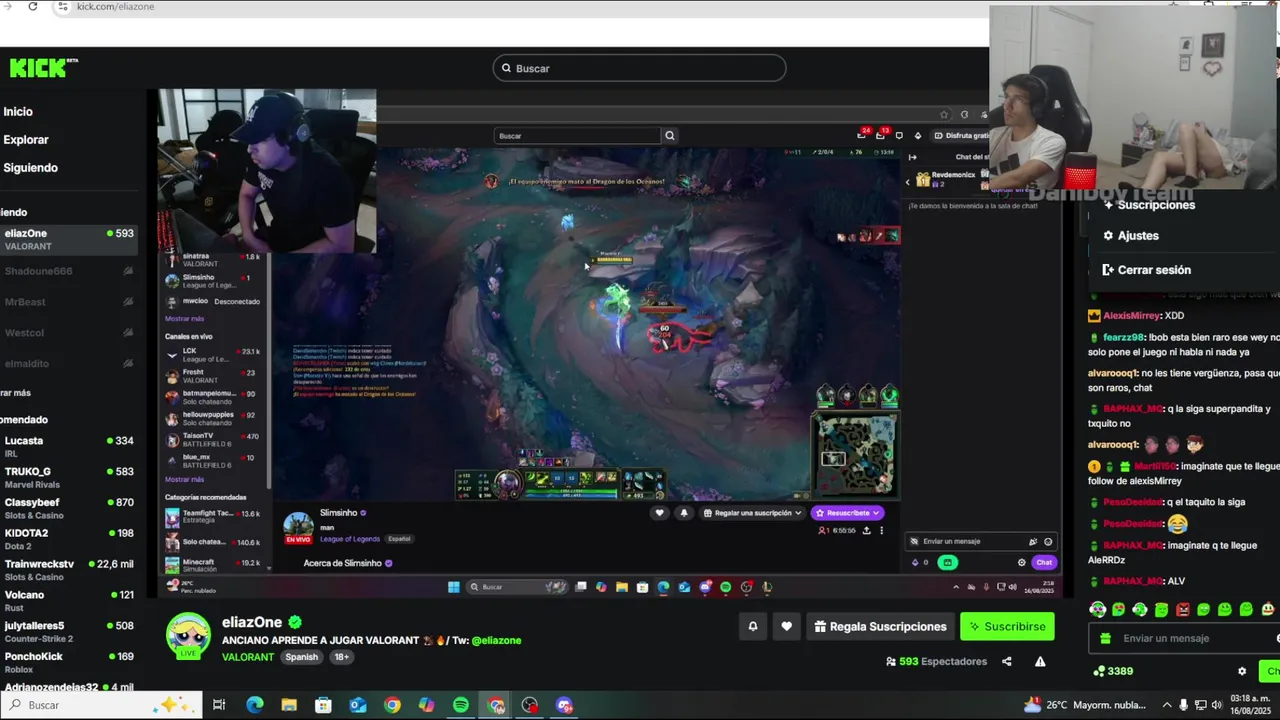Click Martii150 username in chat

[x=1155, y=466]
